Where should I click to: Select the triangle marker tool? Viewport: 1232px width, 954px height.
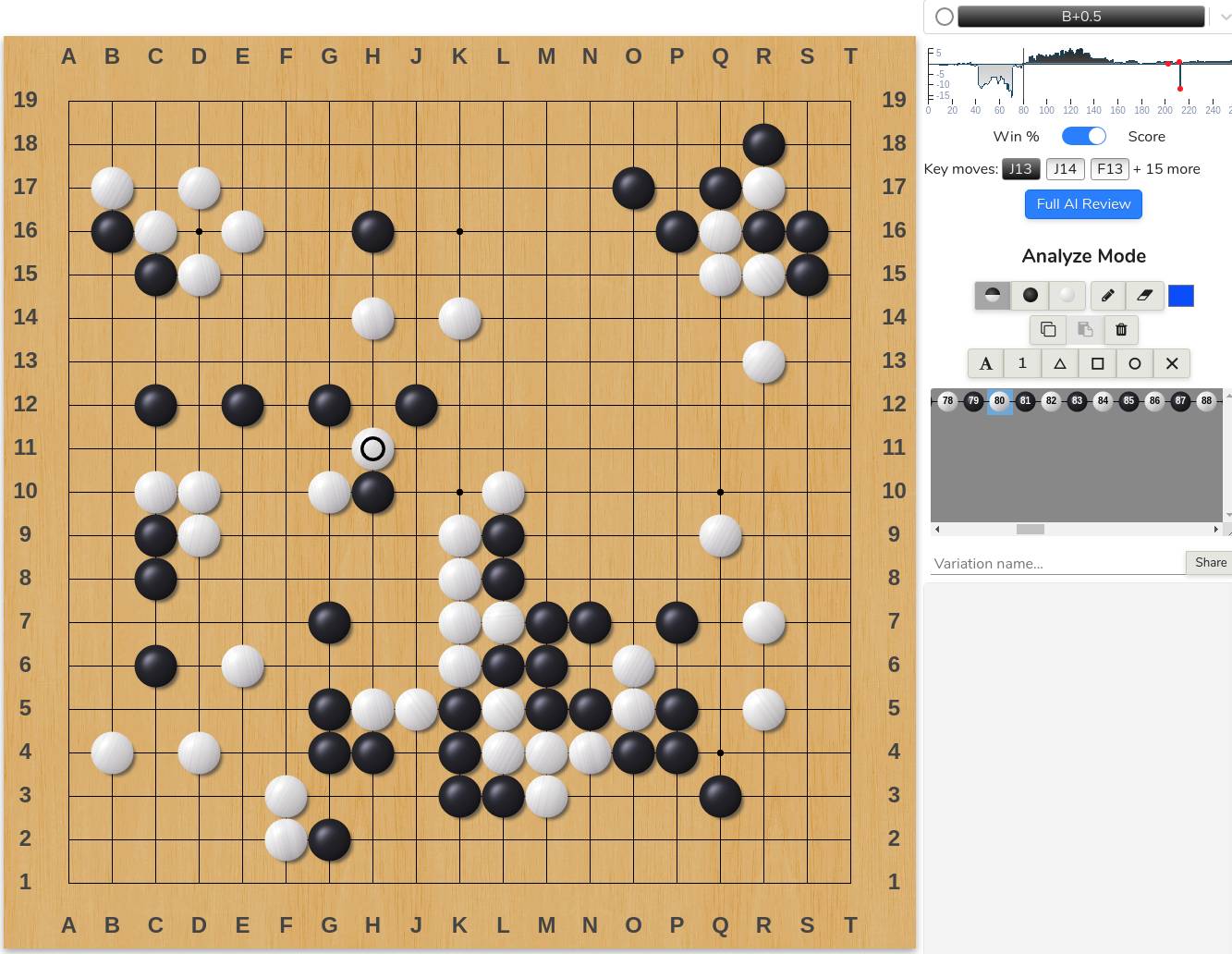click(1060, 364)
